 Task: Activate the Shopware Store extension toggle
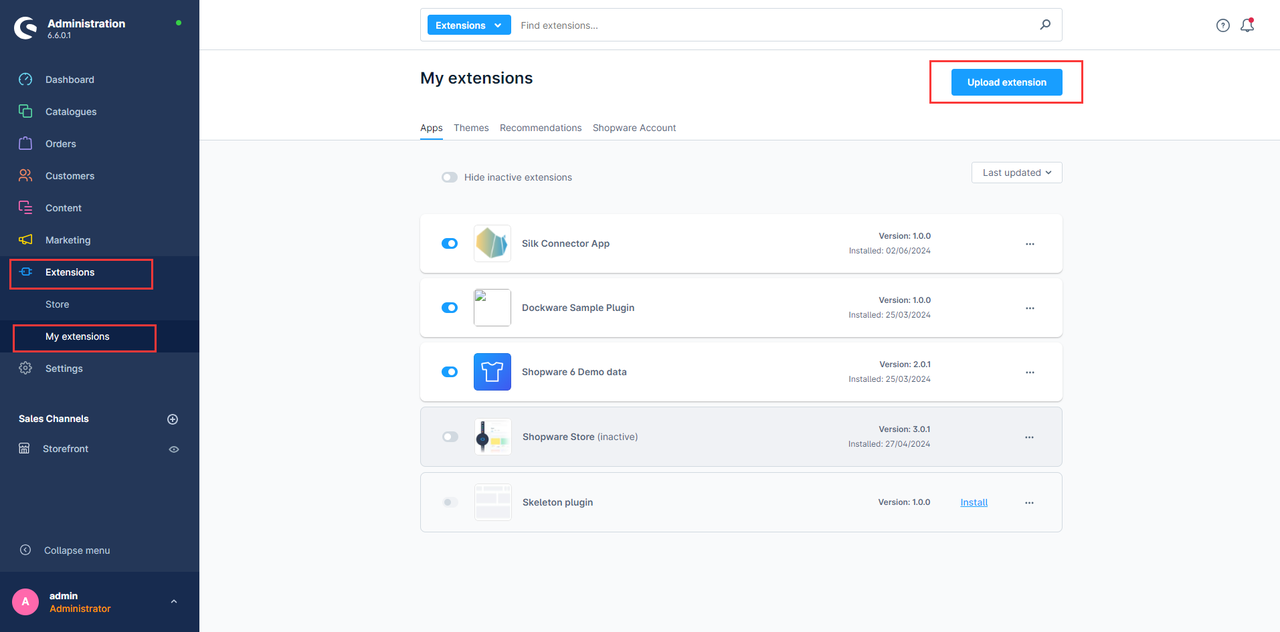click(x=450, y=437)
